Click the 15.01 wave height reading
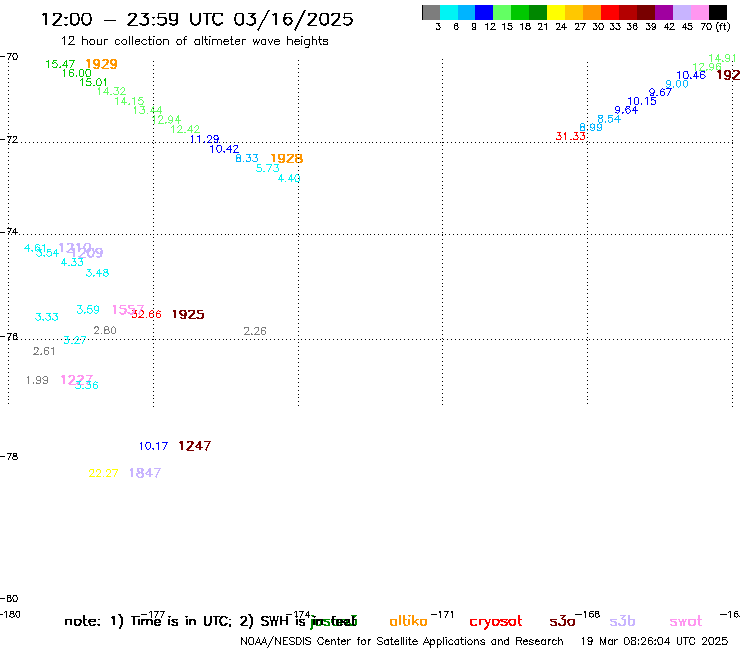 pos(93,82)
